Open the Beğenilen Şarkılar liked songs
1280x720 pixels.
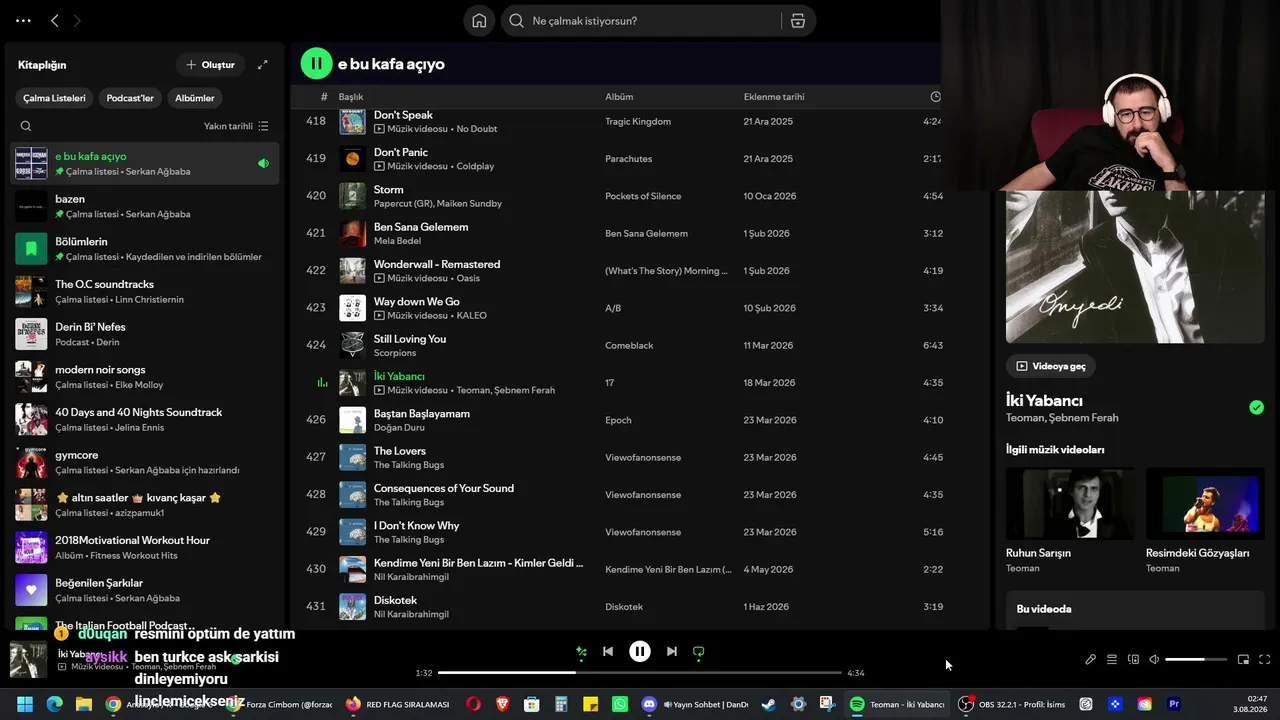click(x=145, y=590)
